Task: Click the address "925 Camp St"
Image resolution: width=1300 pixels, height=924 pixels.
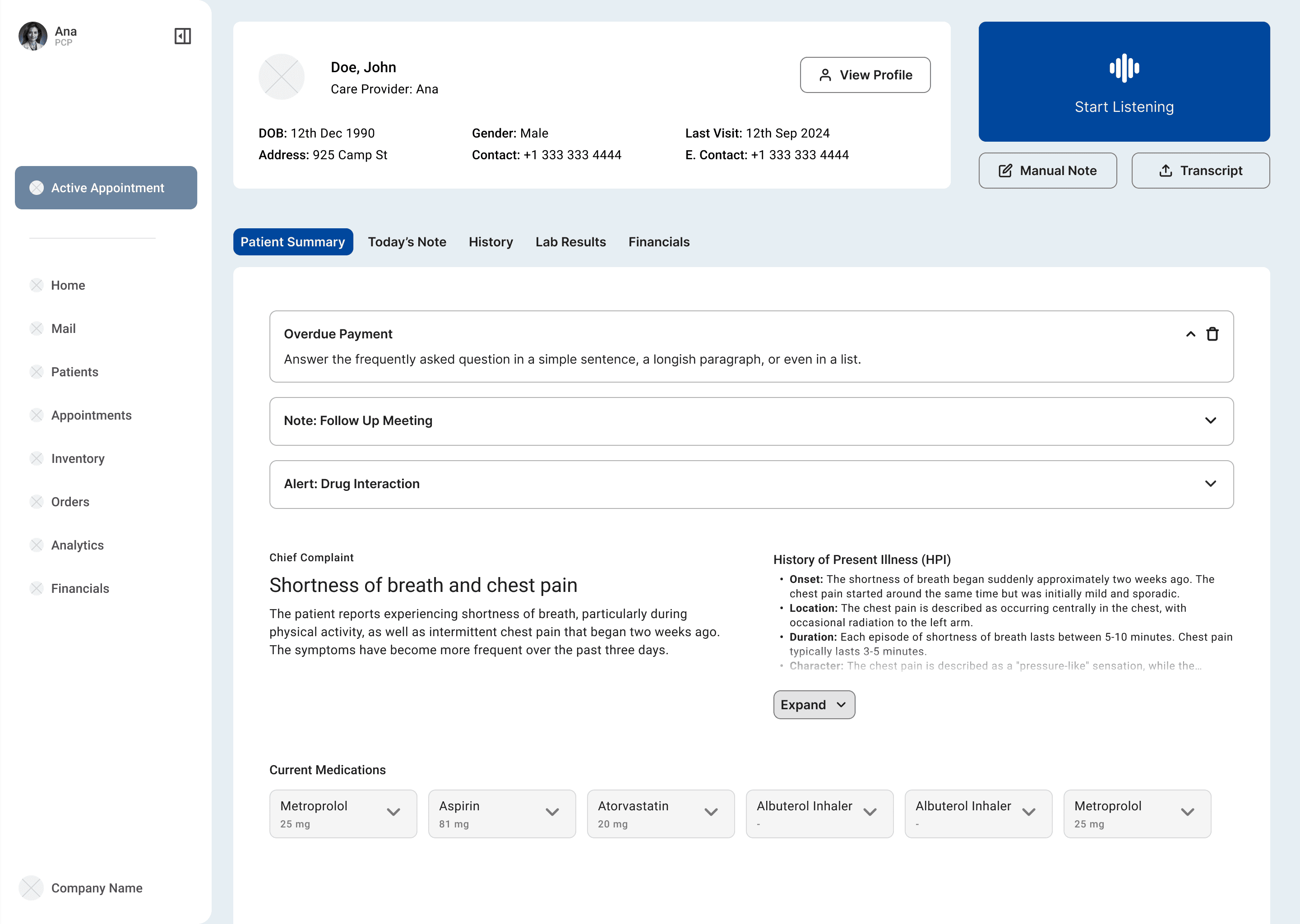Action: point(350,155)
